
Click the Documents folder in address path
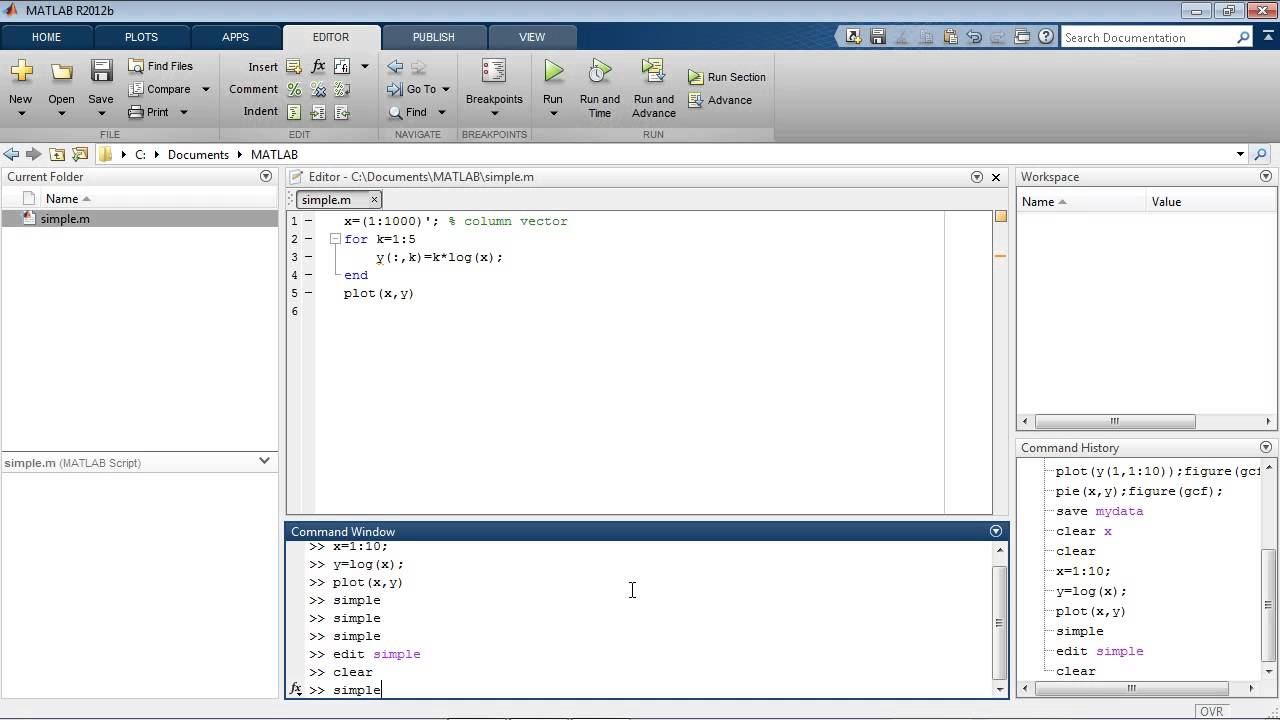click(x=198, y=154)
